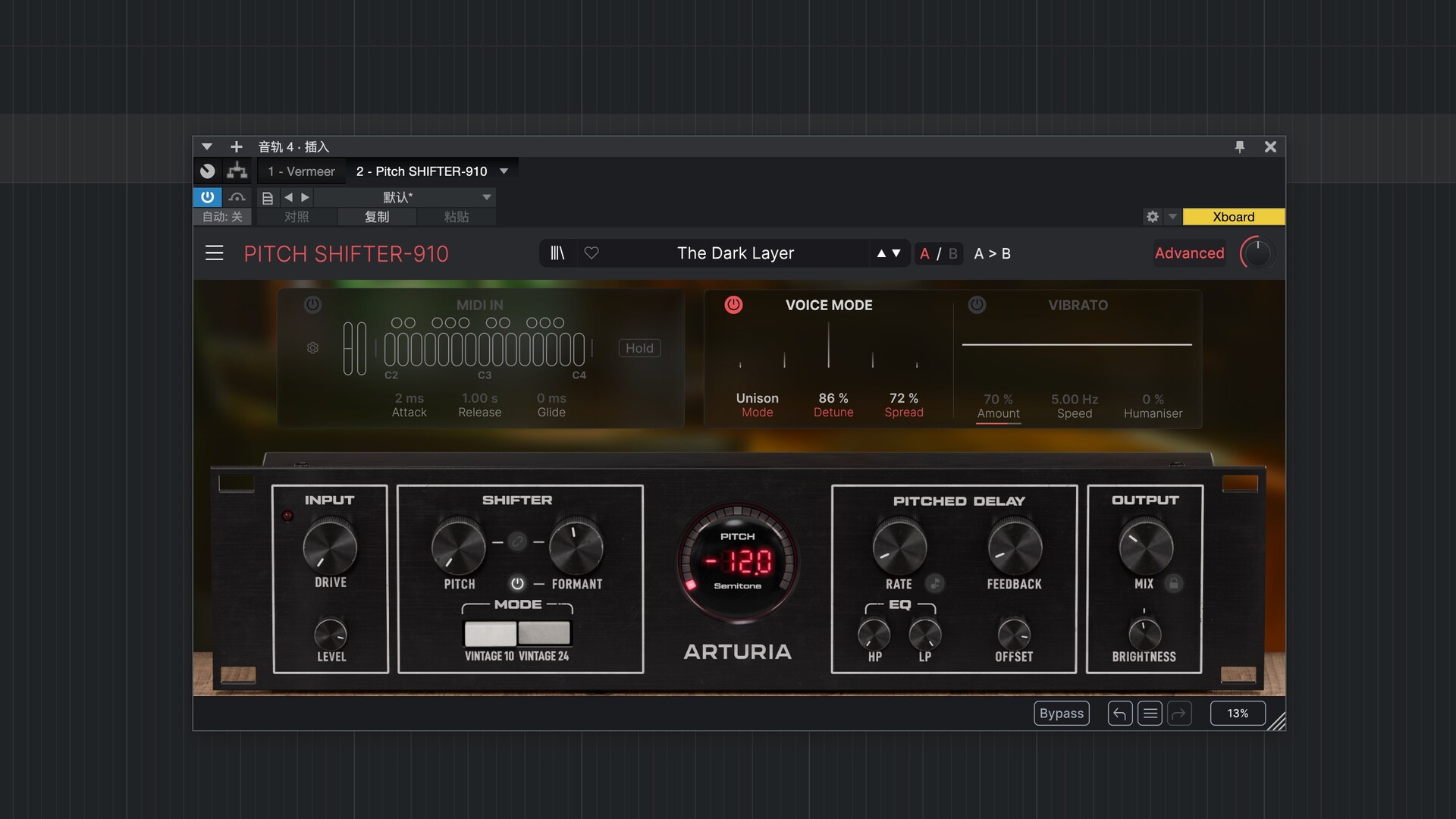
Task: Activate the Hold button in MIDI IN
Action: (639, 348)
